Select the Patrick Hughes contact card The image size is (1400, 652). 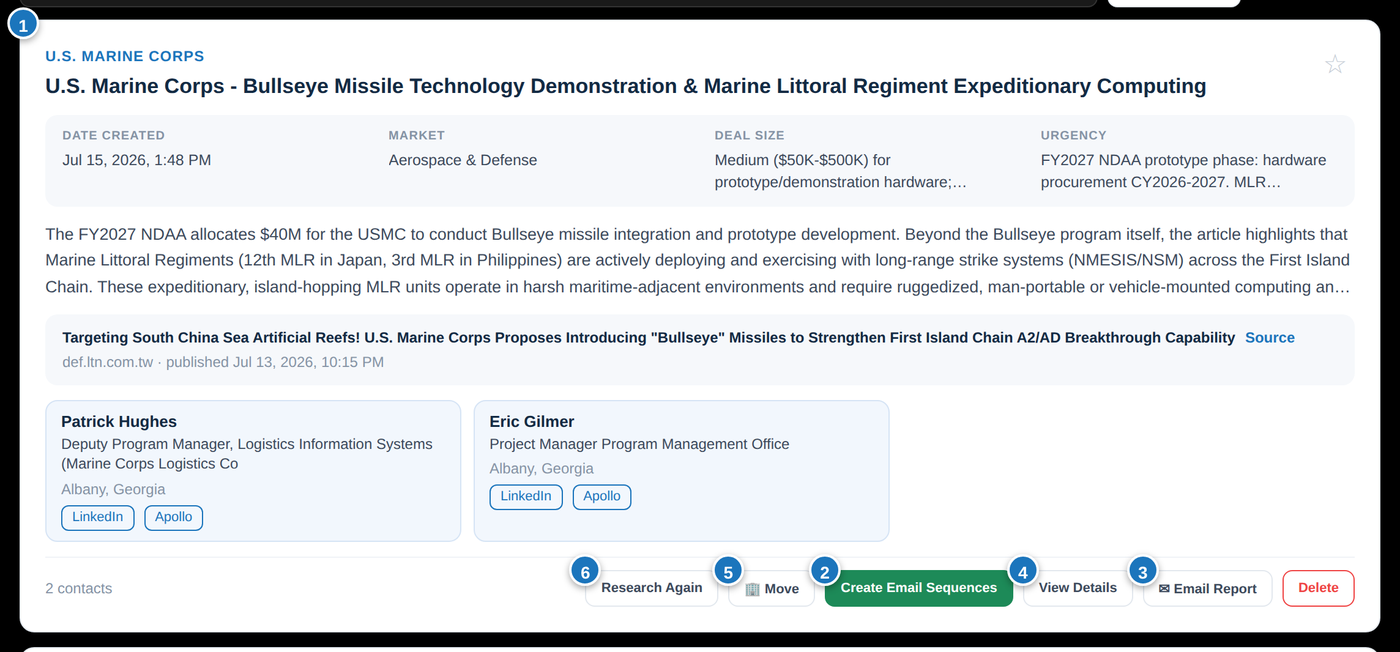tap(253, 471)
